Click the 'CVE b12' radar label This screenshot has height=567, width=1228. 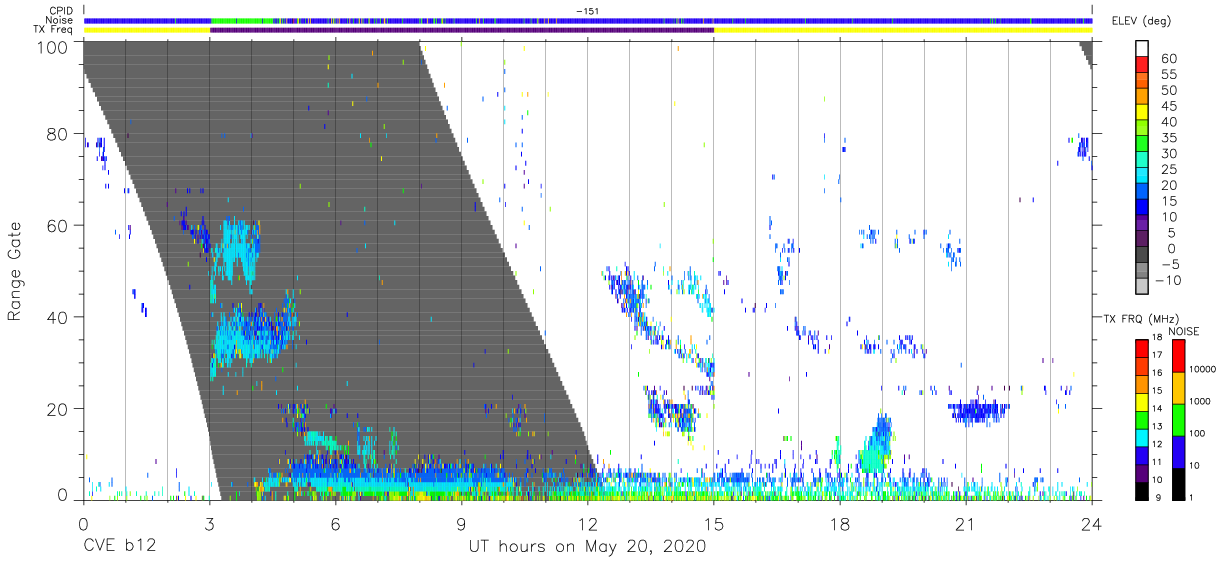coord(119,547)
